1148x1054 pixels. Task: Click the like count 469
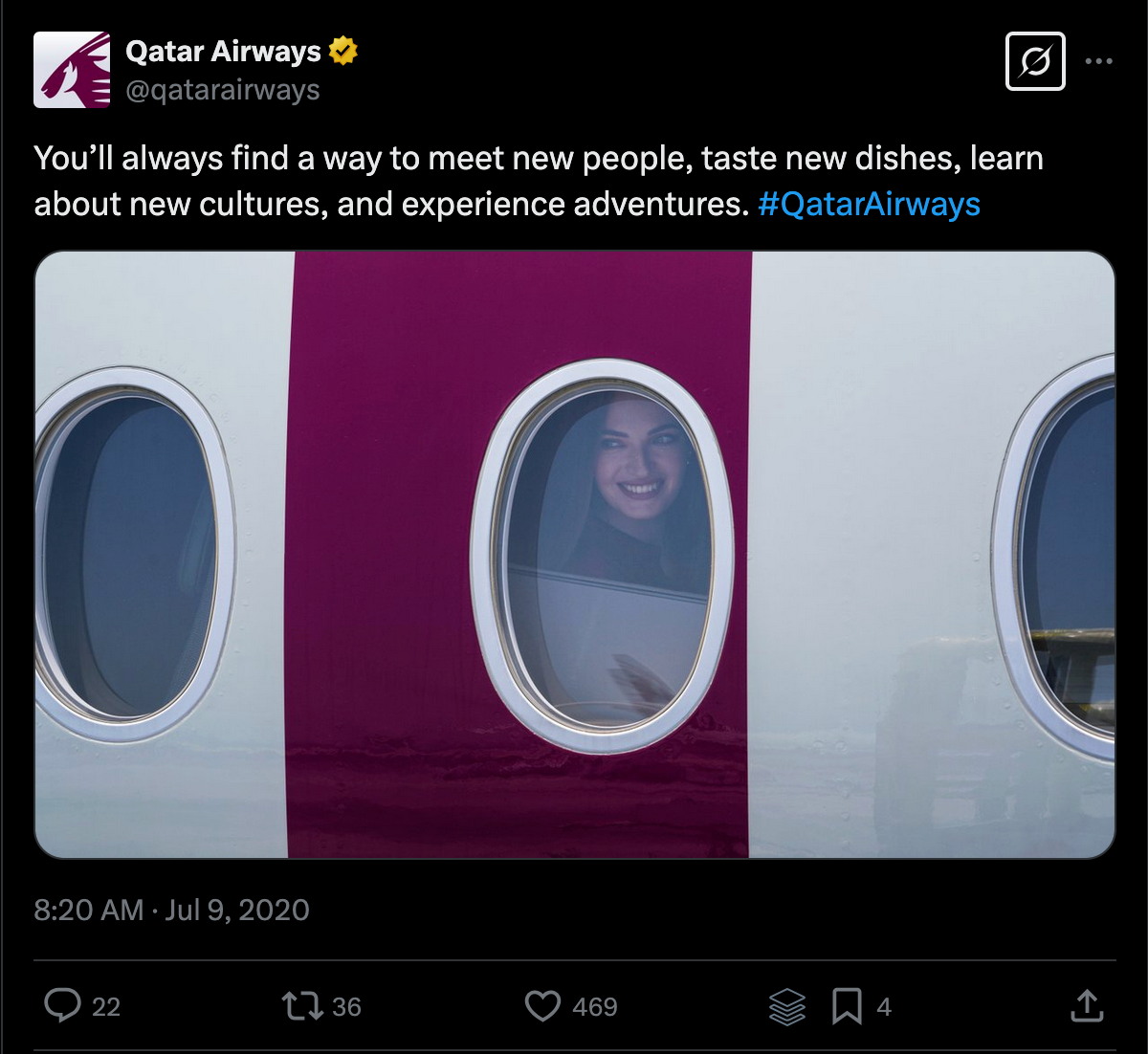tap(595, 1007)
